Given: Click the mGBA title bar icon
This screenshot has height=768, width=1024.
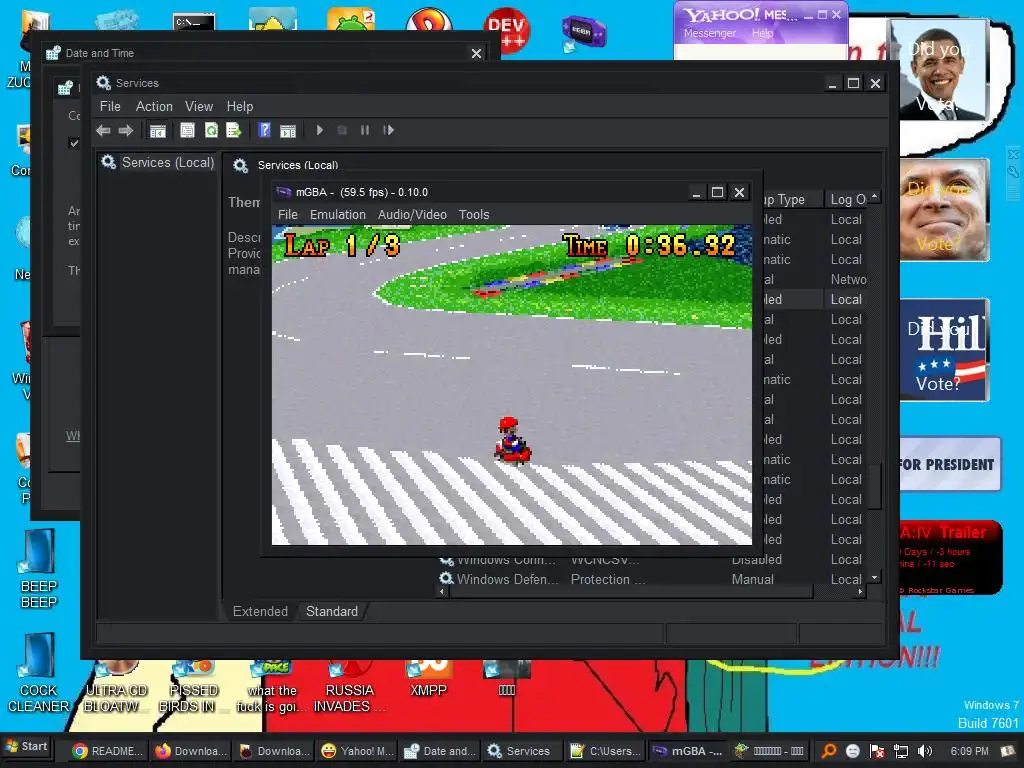Looking at the screenshot, I should (x=283, y=192).
